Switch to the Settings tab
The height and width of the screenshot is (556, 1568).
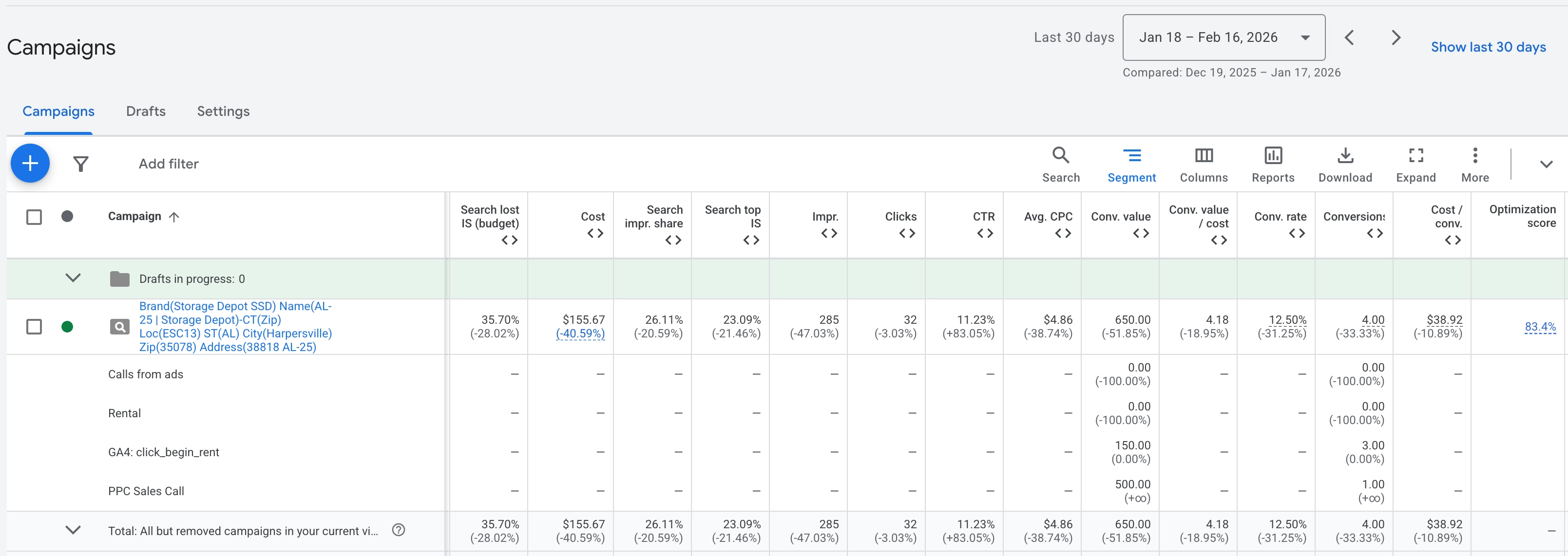(223, 111)
